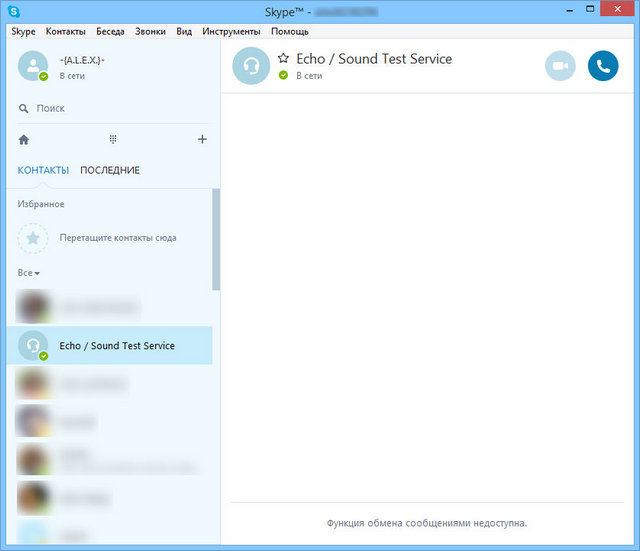640x551 pixels.
Task: Open the dial pad
Action: pyautogui.click(x=113, y=139)
